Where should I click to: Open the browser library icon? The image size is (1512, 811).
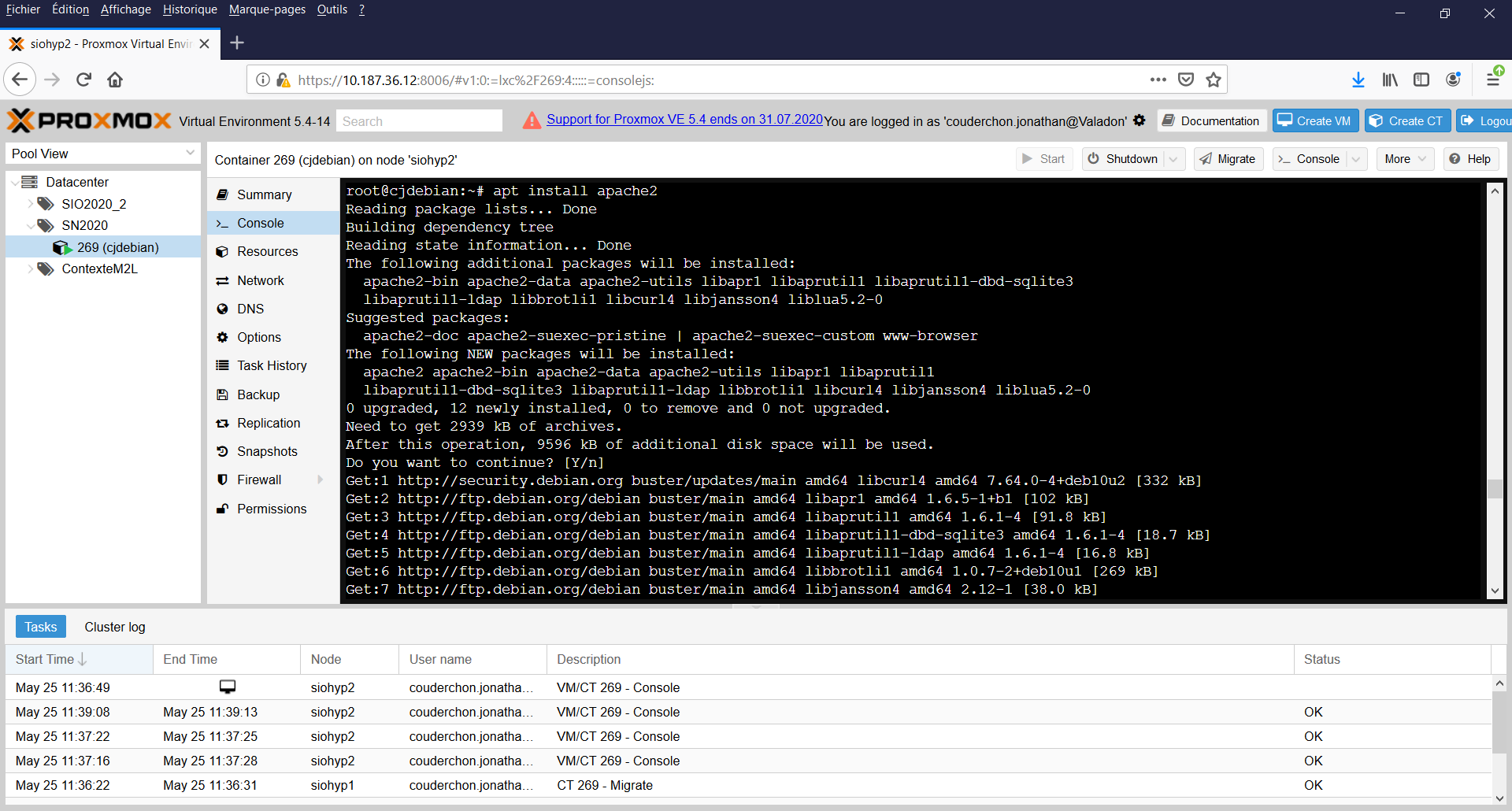[1390, 80]
